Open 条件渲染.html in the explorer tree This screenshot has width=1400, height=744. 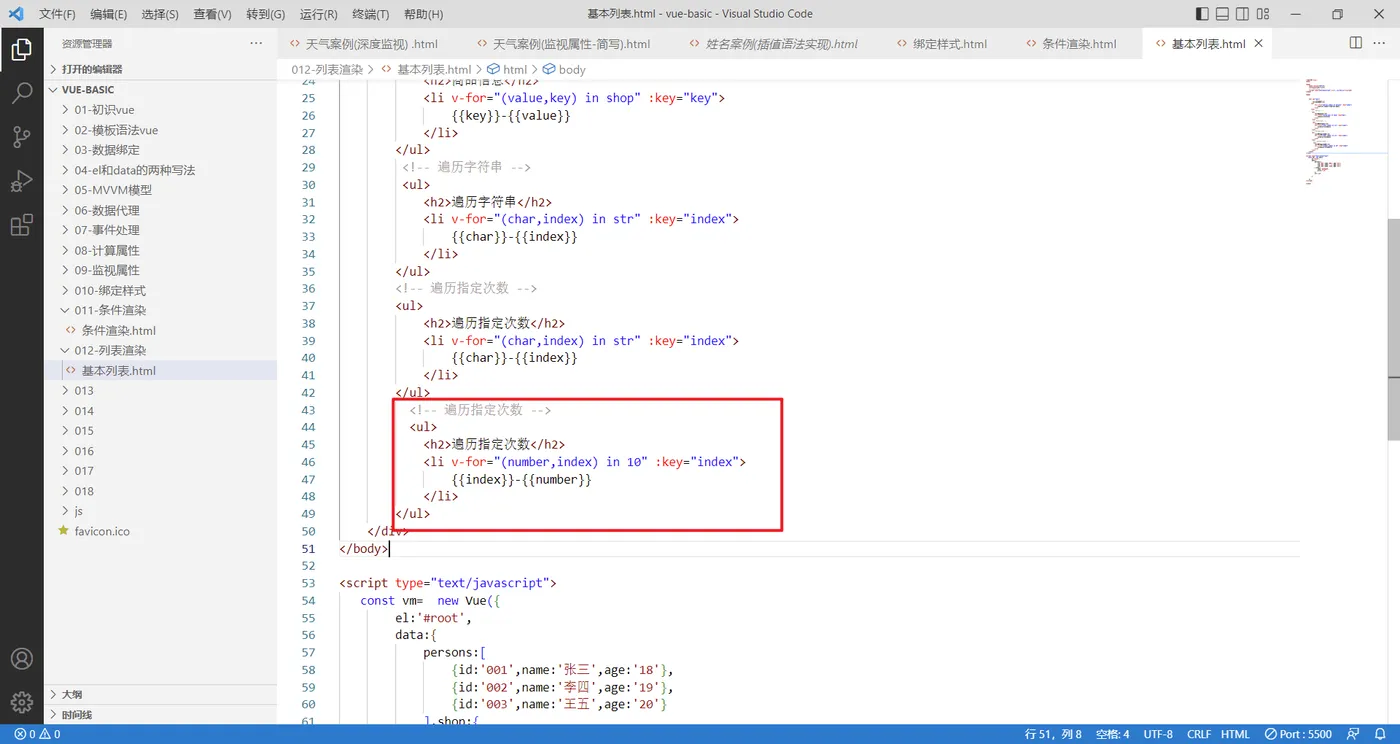[160, 330]
